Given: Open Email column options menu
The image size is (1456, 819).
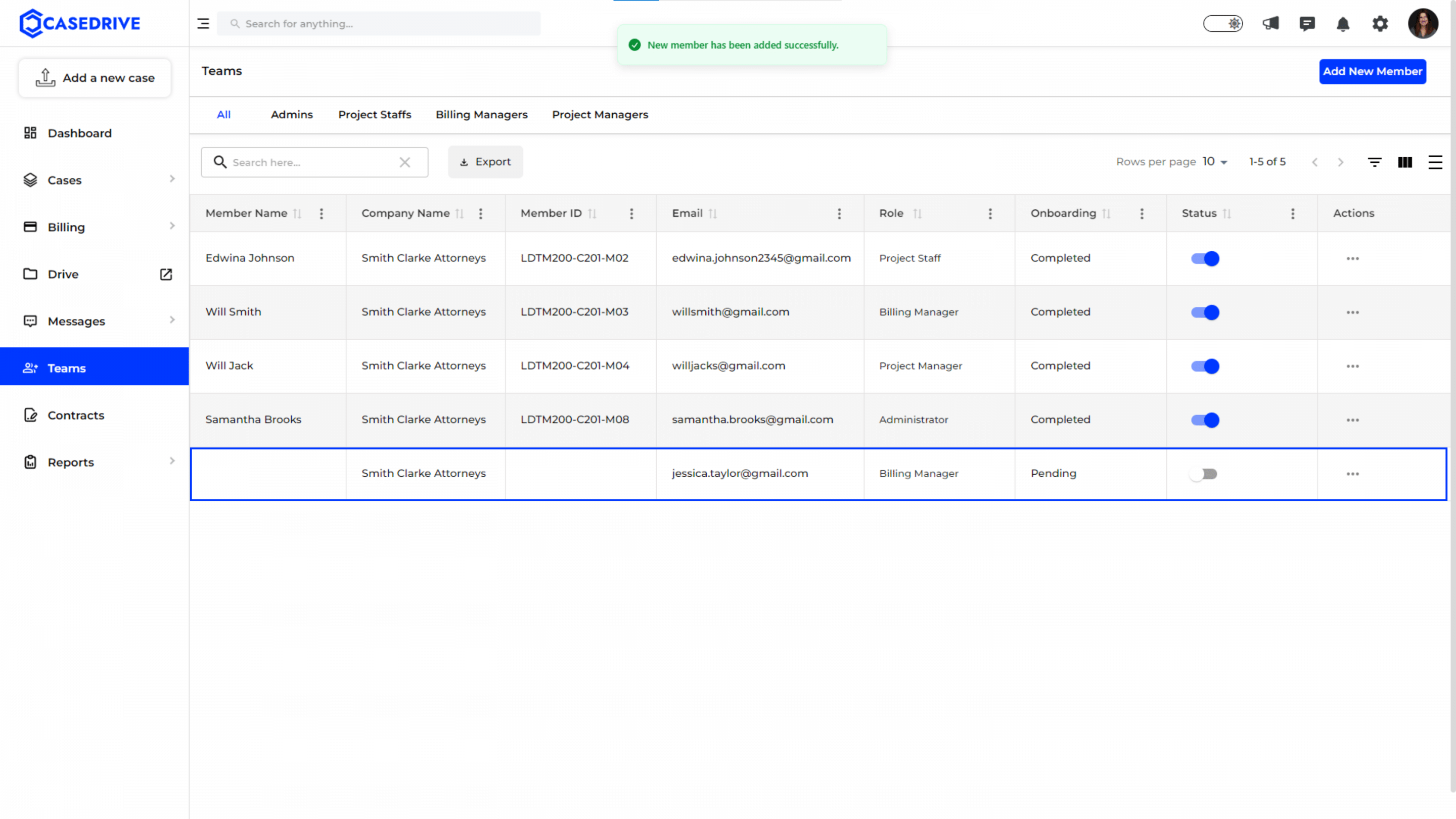Looking at the screenshot, I should [x=839, y=214].
